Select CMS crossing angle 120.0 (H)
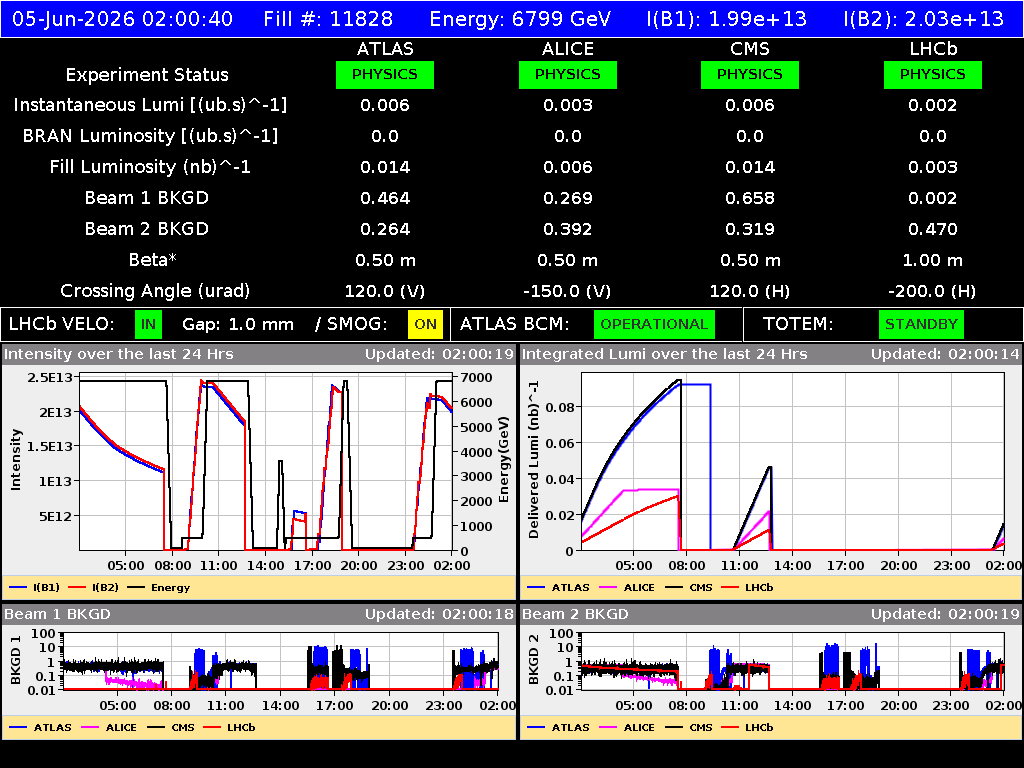 point(750,291)
